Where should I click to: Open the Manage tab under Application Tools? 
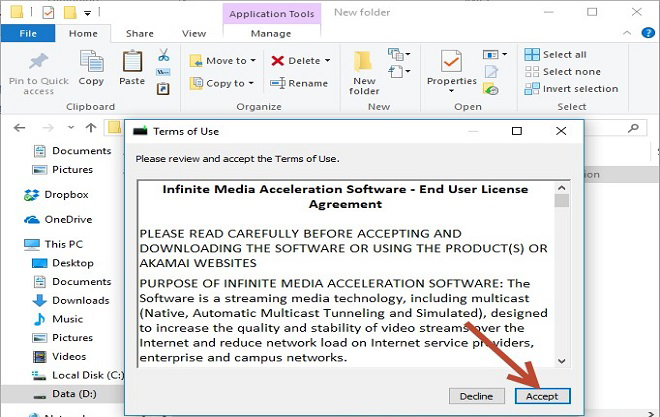point(271,33)
